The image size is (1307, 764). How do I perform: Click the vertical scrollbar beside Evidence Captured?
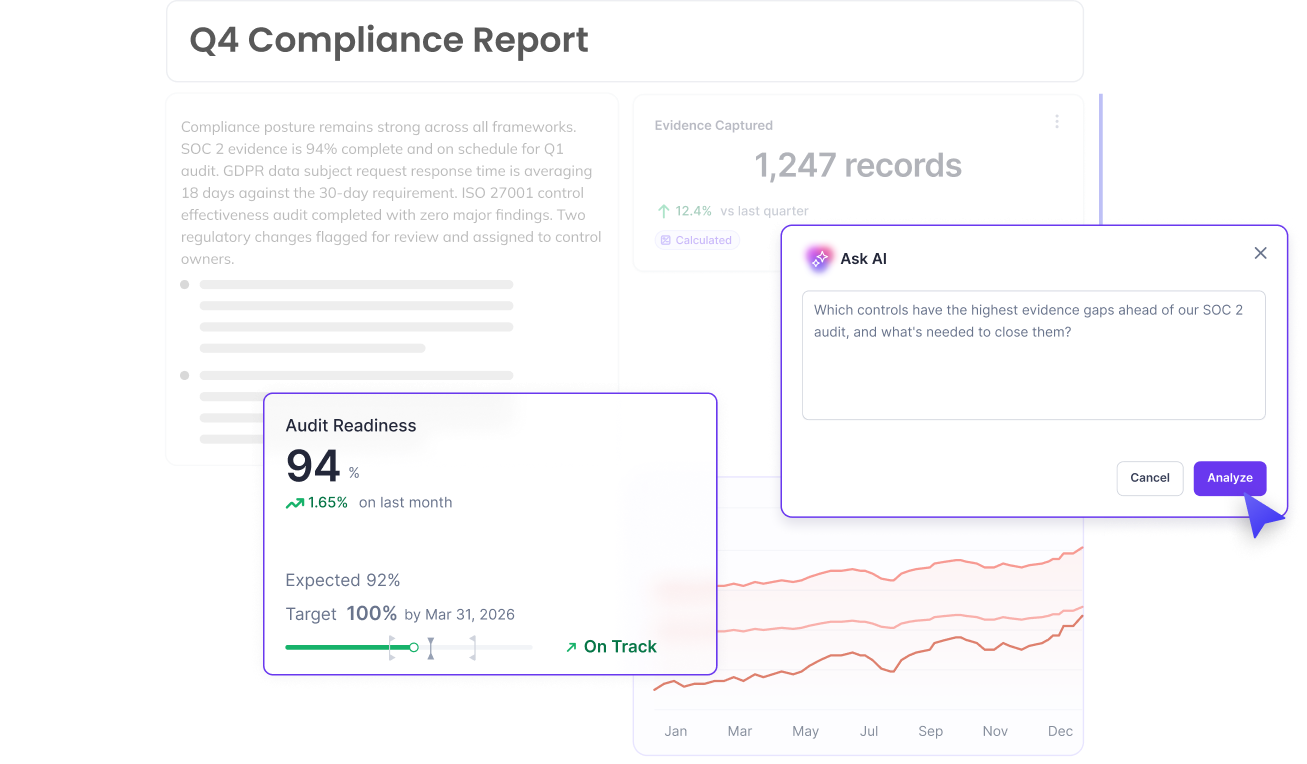coord(1101,160)
